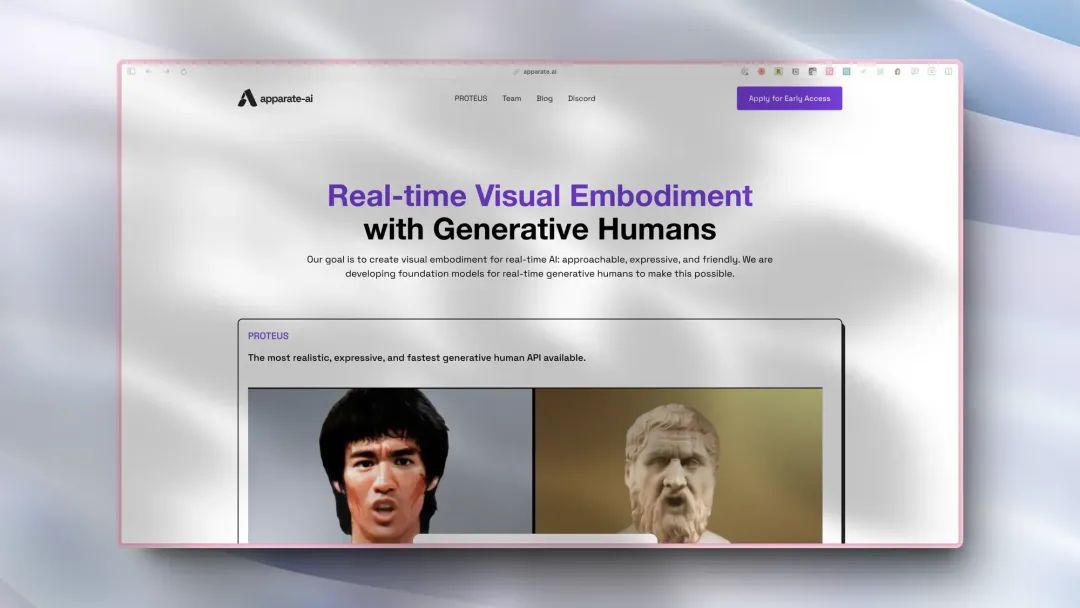The image size is (1080, 608).
Task: Click the browser back arrow
Action: [149, 72]
